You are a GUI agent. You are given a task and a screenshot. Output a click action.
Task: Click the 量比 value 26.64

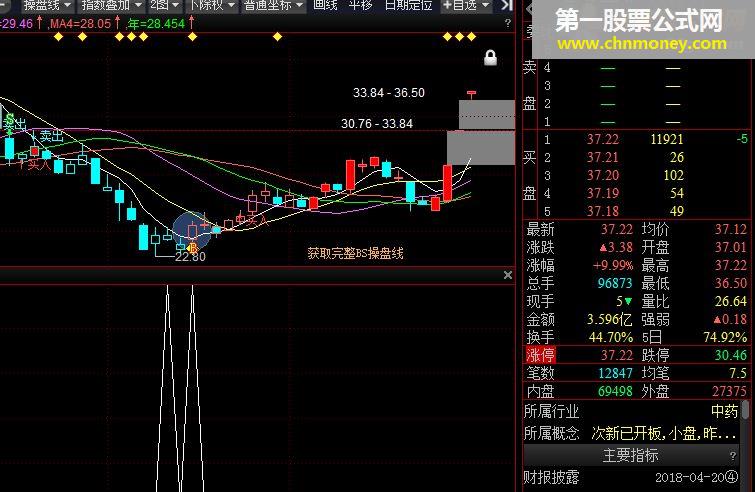(731, 301)
